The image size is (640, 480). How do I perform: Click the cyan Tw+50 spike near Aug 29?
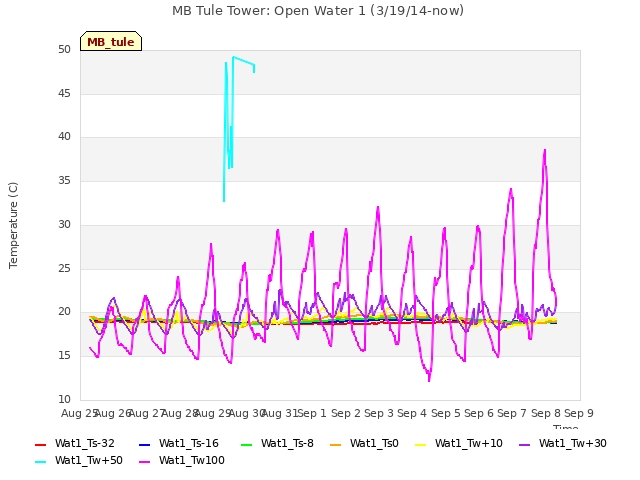pyautogui.click(x=226, y=63)
